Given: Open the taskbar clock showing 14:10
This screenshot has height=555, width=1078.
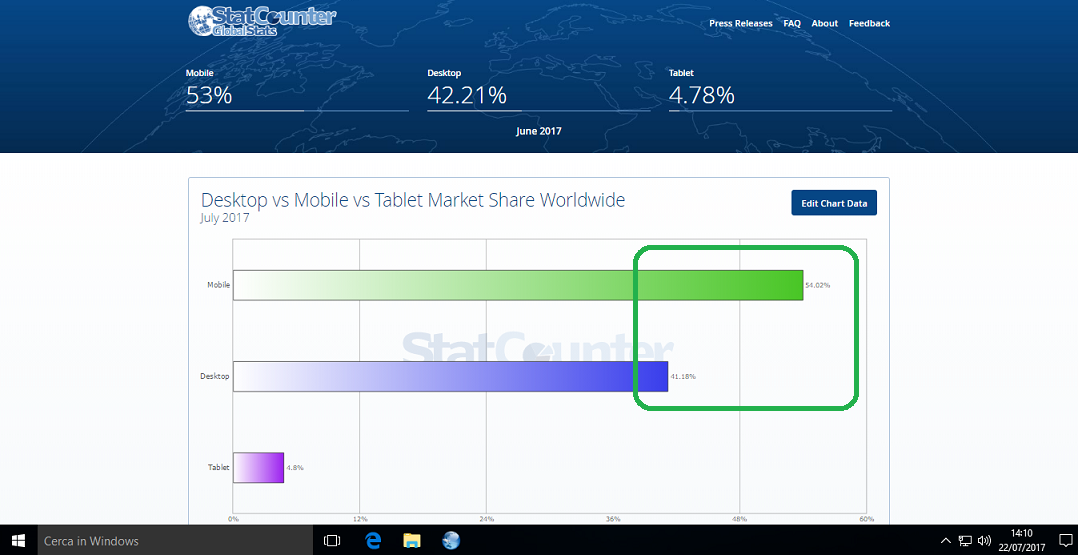Looking at the screenshot, I should point(1022,541).
